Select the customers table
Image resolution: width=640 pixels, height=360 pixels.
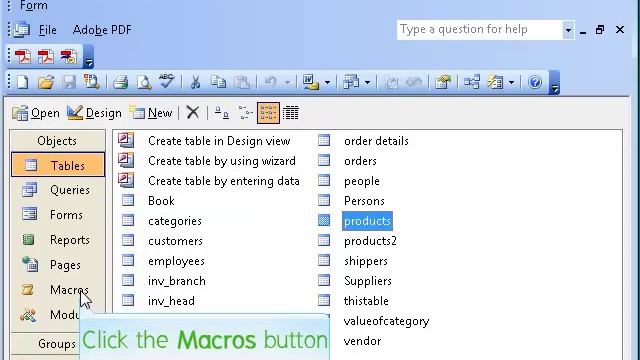[x=175, y=241]
